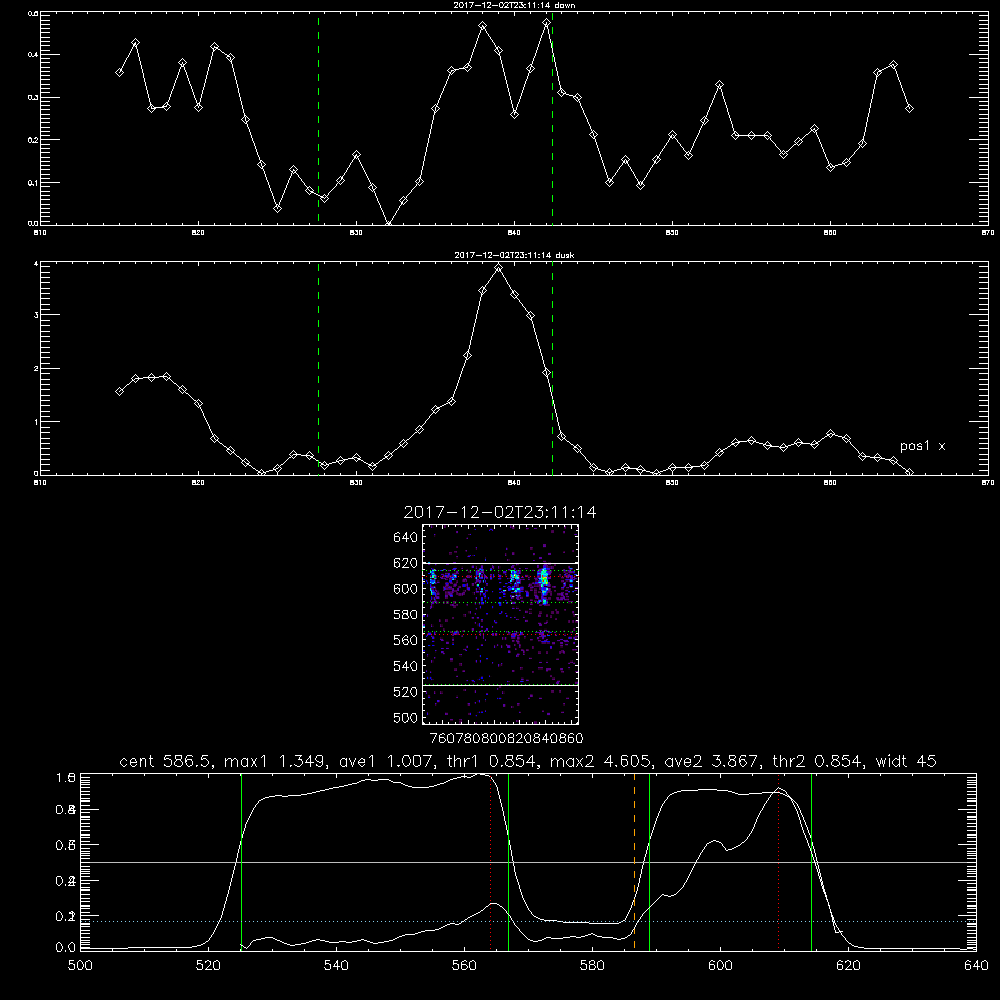1000x1000 pixels.
Task: Click the '520' label on bottom plot x-axis
Action: coord(208,965)
